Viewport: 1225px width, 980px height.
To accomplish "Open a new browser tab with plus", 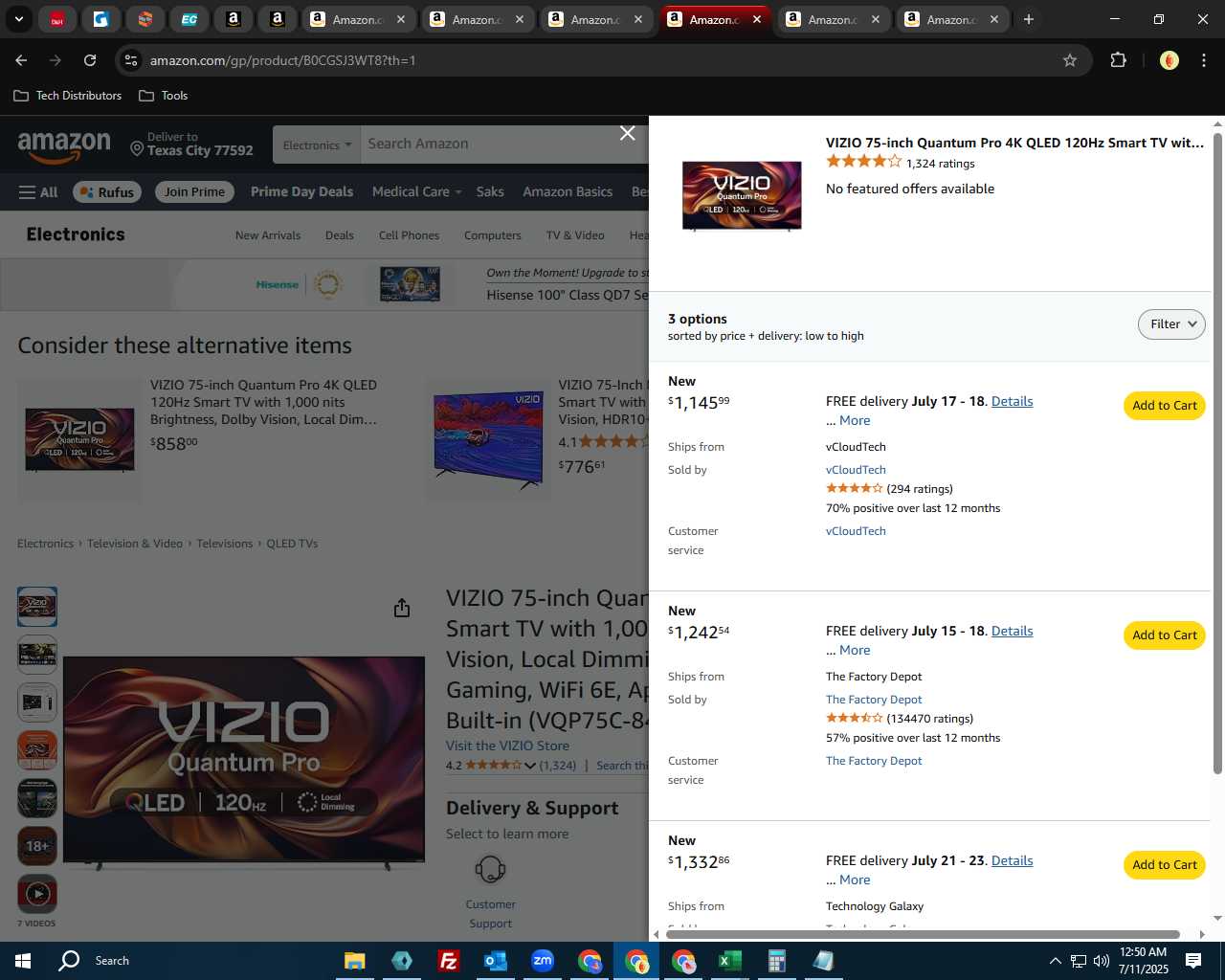I will (1029, 19).
